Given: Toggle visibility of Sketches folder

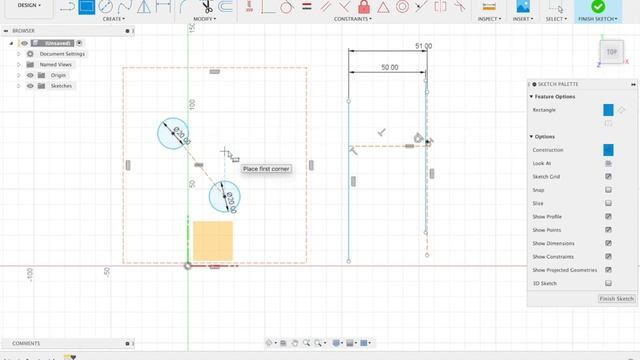Looking at the screenshot, I should 30,86.
